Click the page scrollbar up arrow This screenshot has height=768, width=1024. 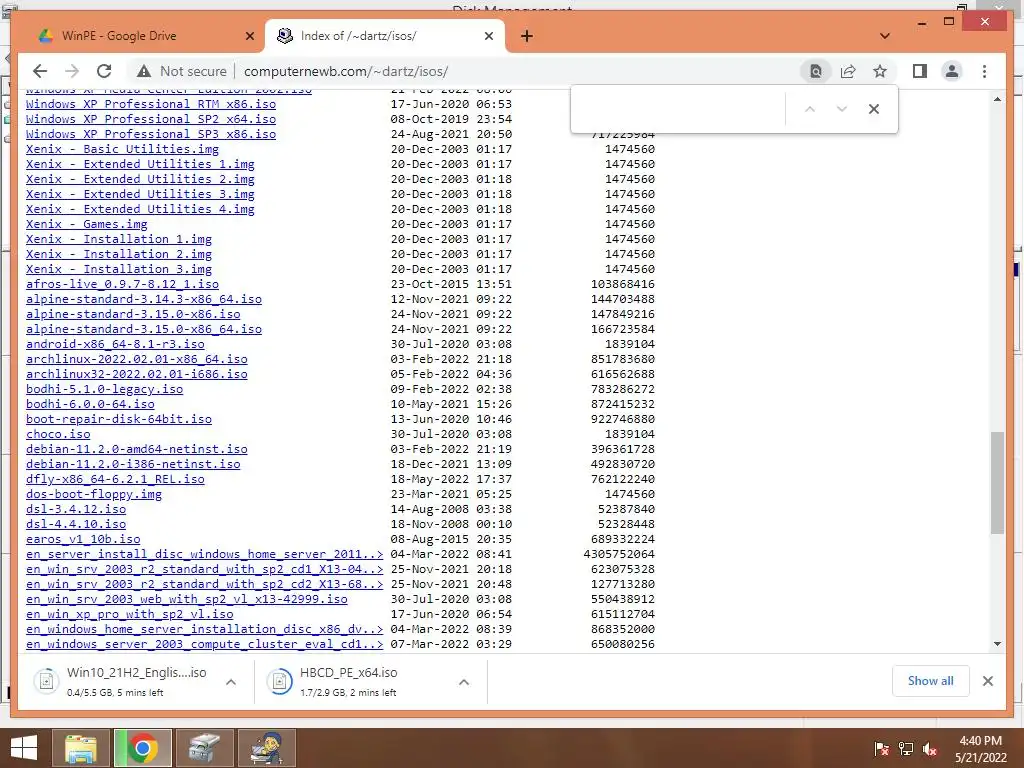(x=997, y=99)
